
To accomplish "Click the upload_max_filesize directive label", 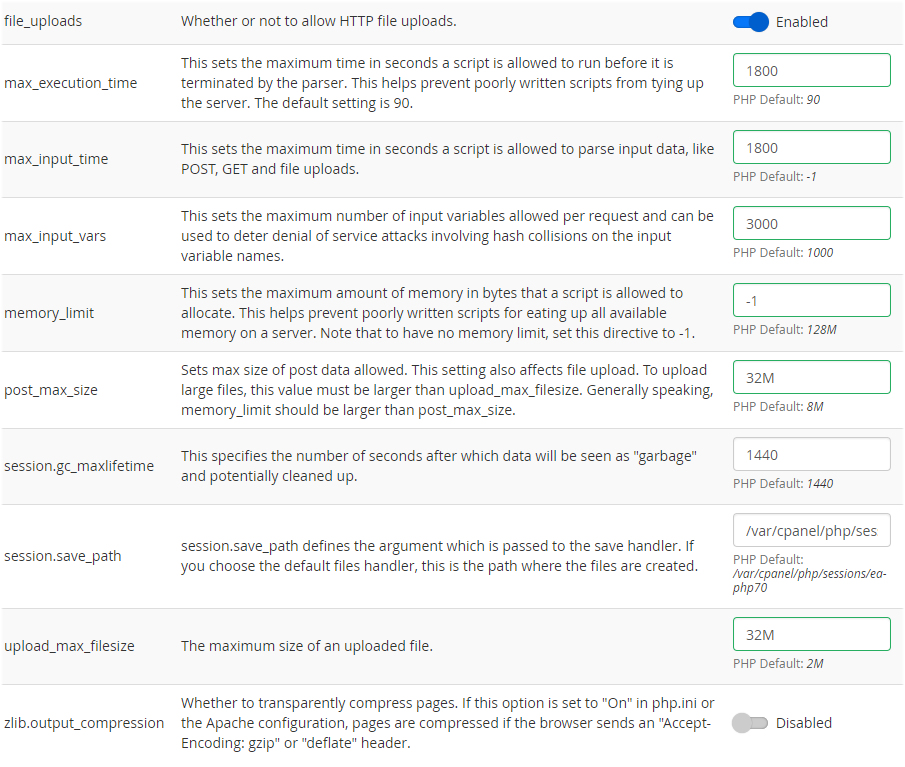I will point(69,646).
